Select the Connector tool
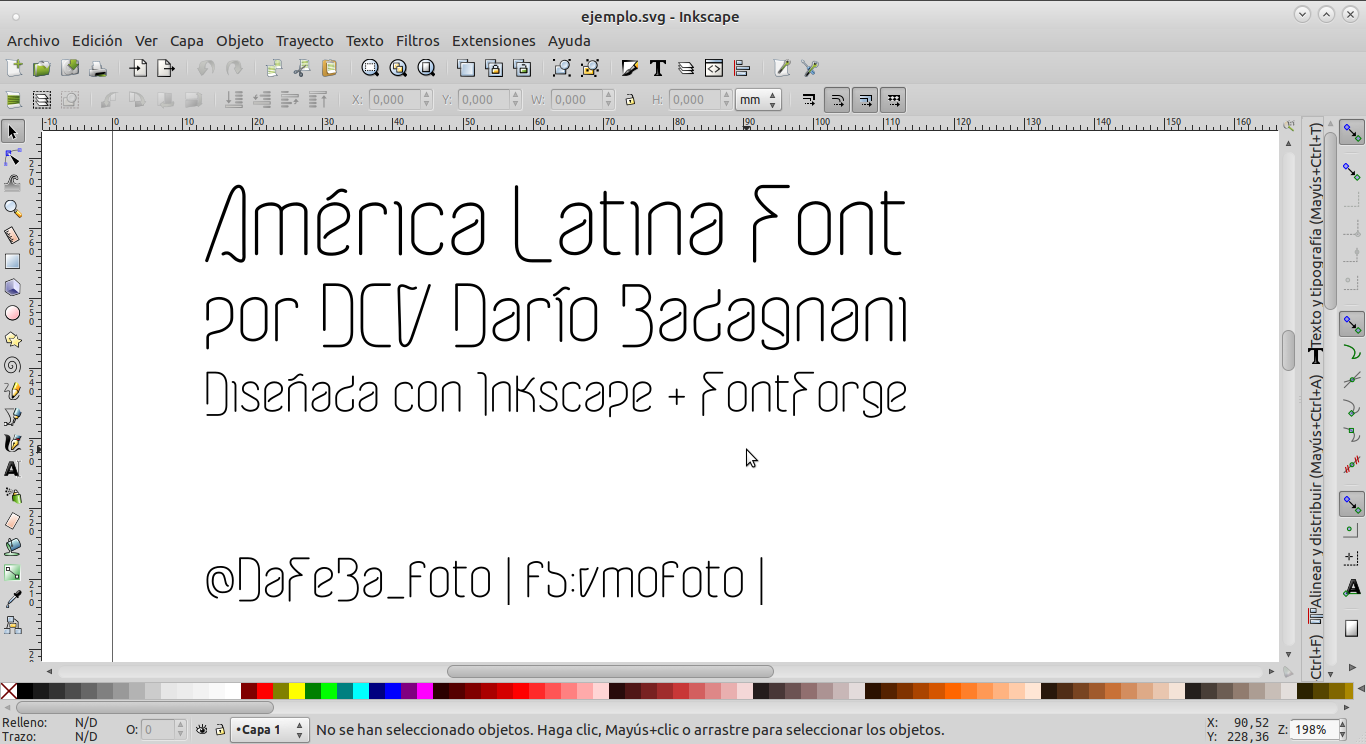Screen dimensions: 1366x744 click(x=13, y=625)
